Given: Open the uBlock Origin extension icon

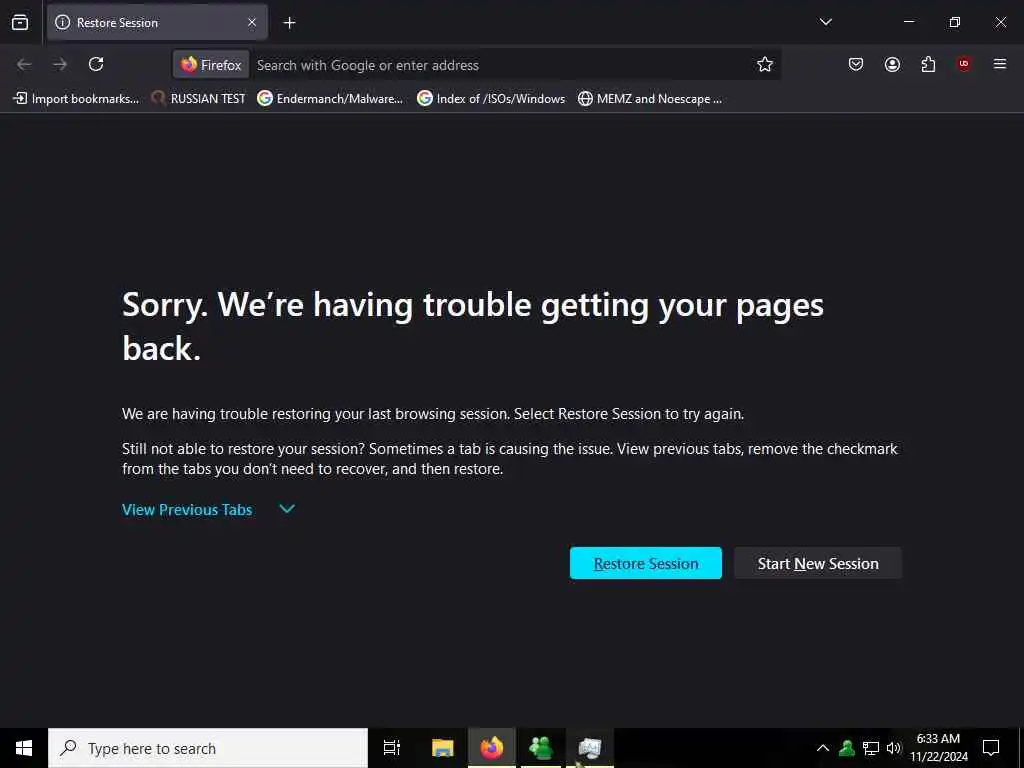Looking at the screenshot, I should (x=964, y=64).
